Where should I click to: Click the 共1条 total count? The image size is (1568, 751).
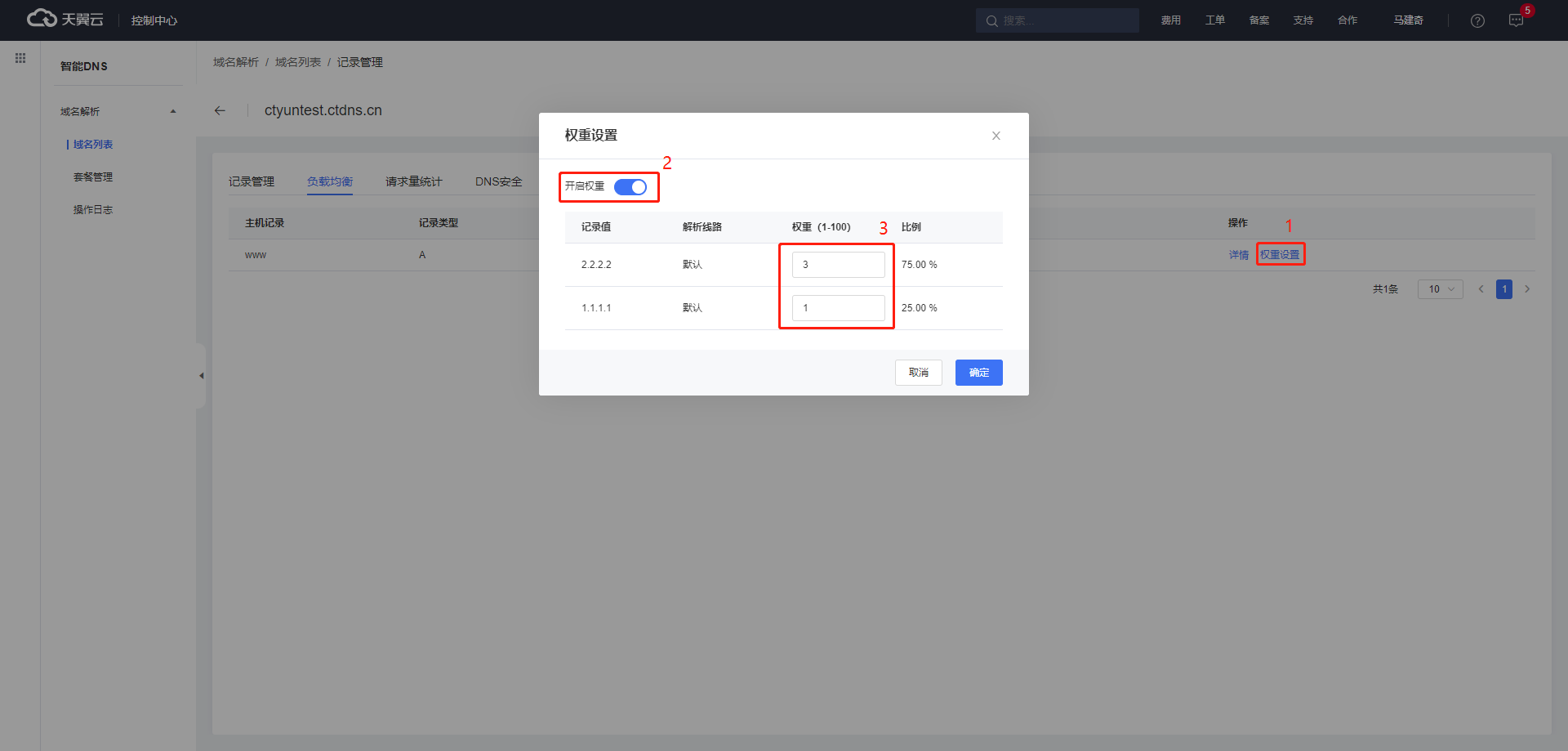click(x=1385, y=289)
